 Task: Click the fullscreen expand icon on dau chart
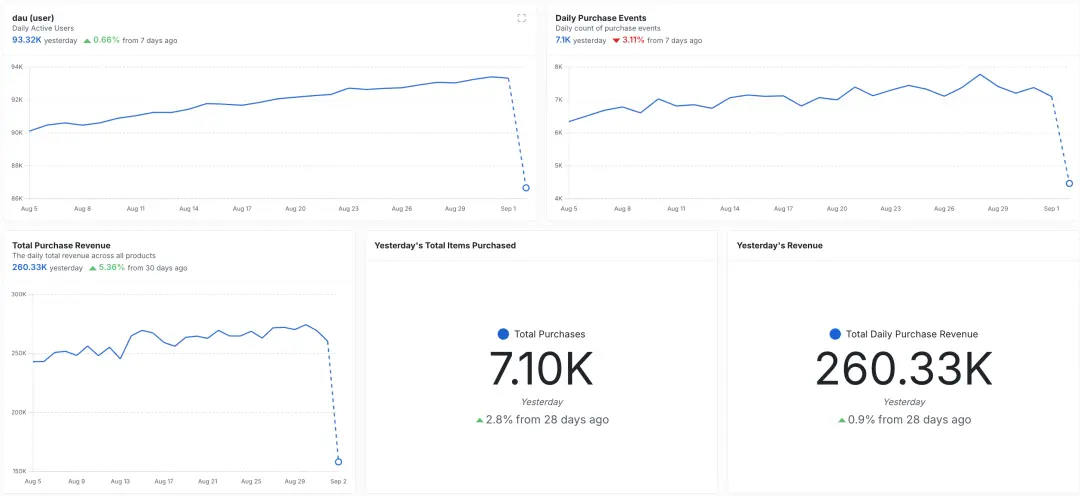pos(521,18)
